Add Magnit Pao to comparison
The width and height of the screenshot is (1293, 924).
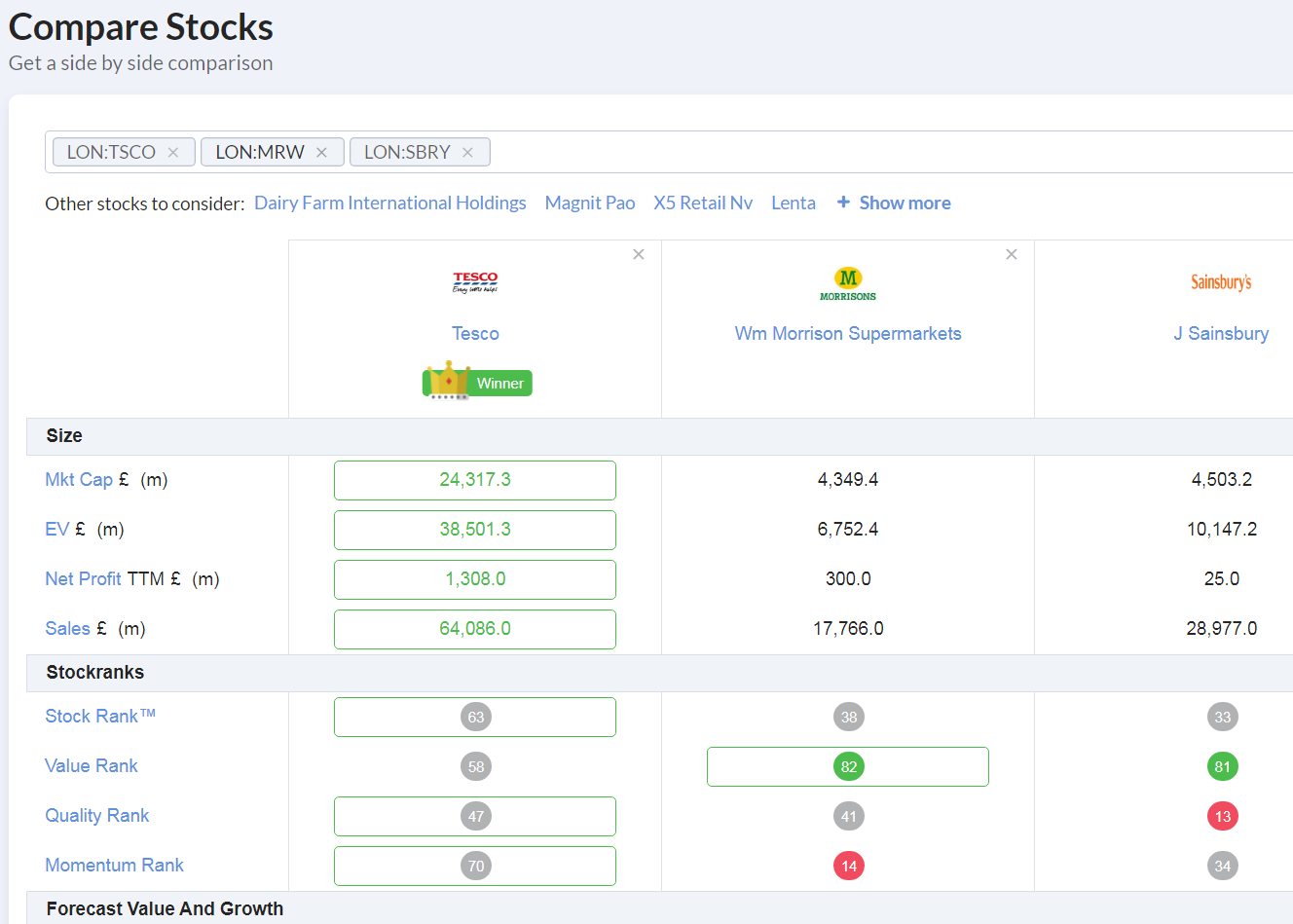pos(590,203)
